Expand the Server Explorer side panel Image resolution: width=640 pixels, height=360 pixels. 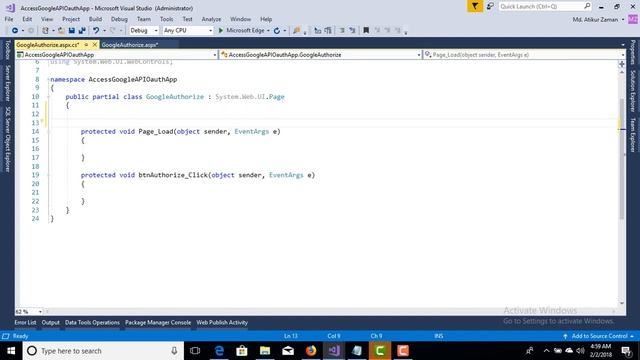[x=7, y=83]
